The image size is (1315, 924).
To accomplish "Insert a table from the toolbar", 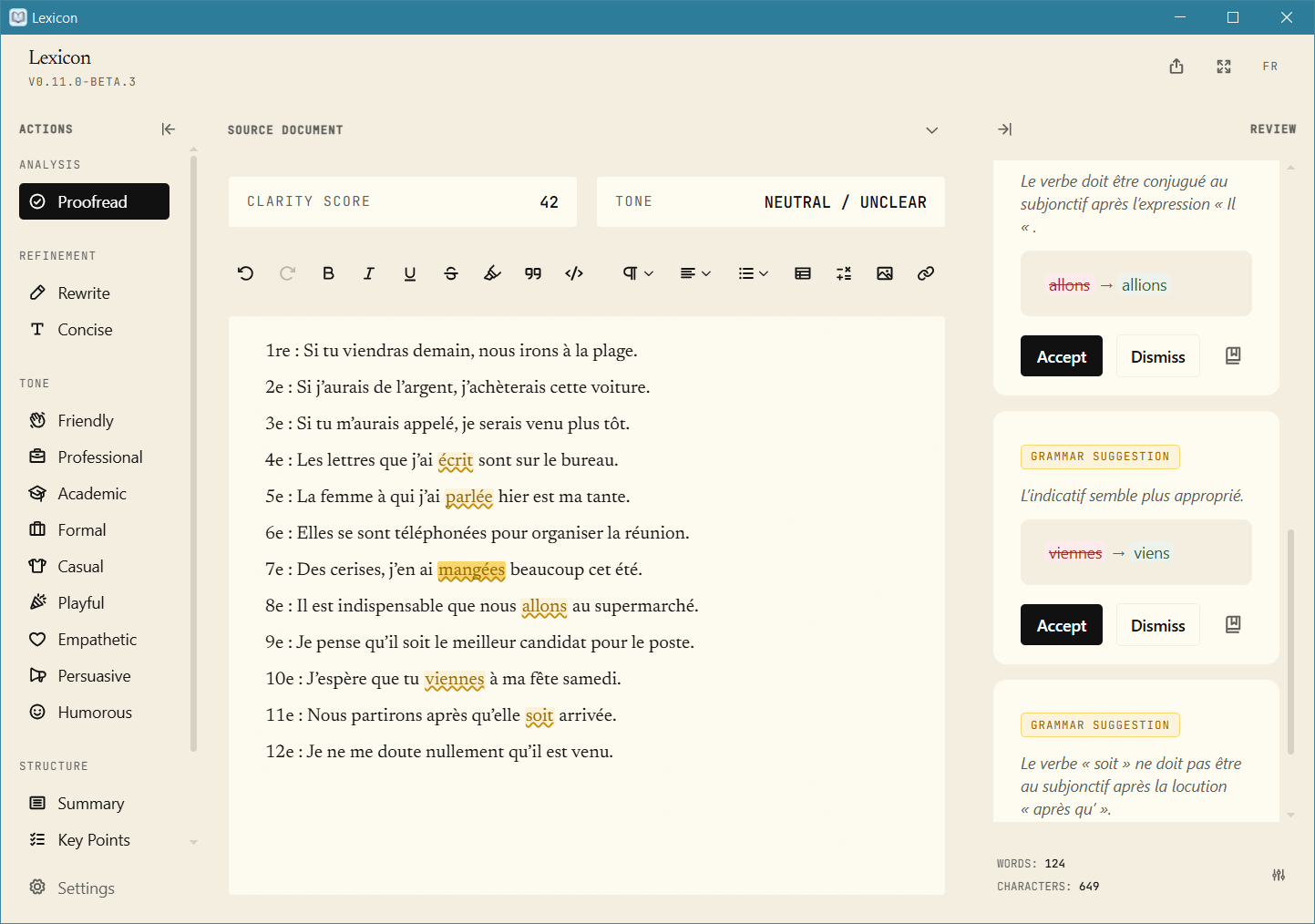I will 803,273.
